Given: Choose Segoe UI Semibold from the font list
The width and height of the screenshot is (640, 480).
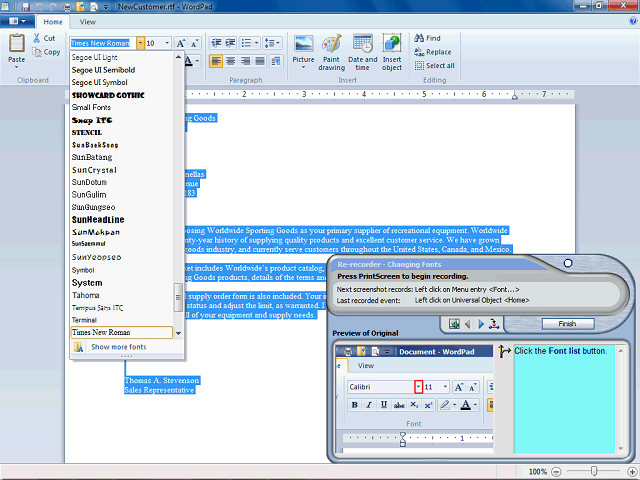Looking at the screenshot, I should pos(122,70).
